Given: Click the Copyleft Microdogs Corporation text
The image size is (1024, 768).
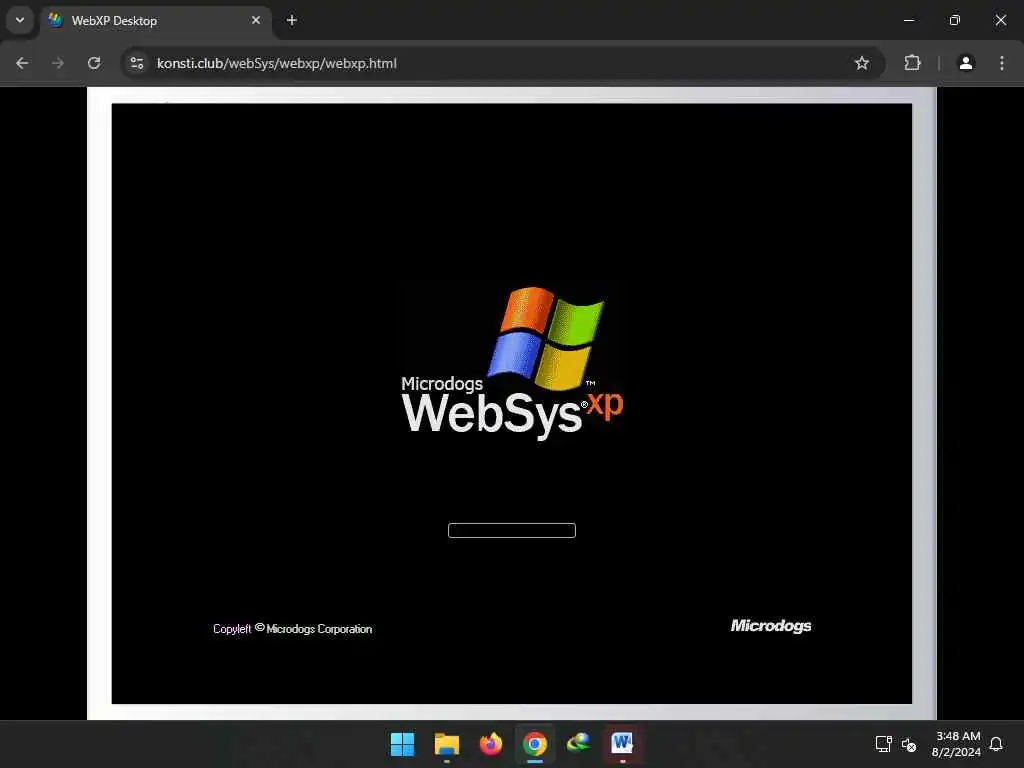Looking at the screenshot, I should [293, 629].
